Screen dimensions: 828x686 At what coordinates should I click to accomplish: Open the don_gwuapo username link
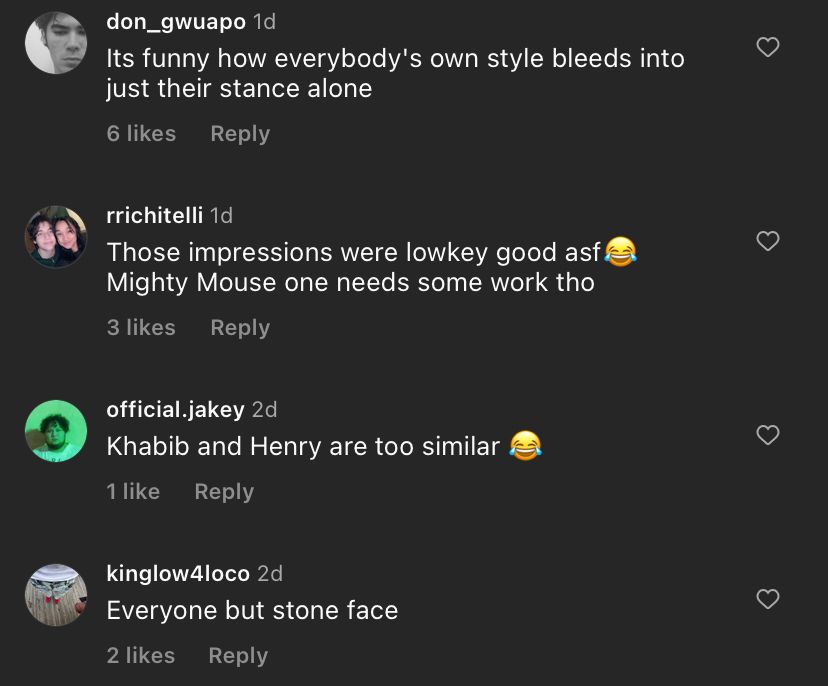tap(175, 22)
